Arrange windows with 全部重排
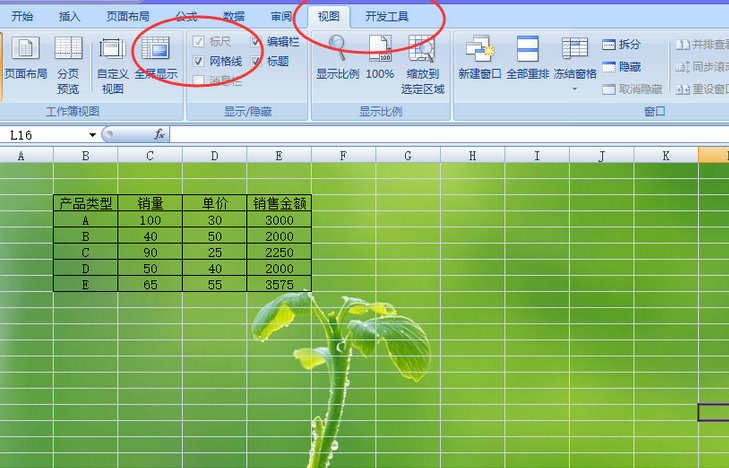The width and height of the screenshot is (729, 468). 529,58
